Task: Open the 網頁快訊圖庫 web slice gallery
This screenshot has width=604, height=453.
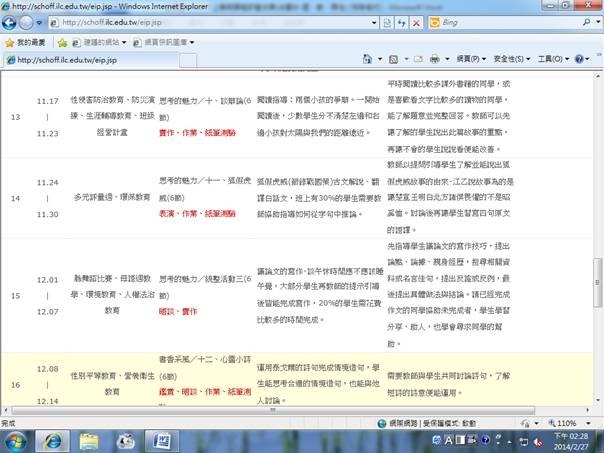Action: click(x=164, y=42)
